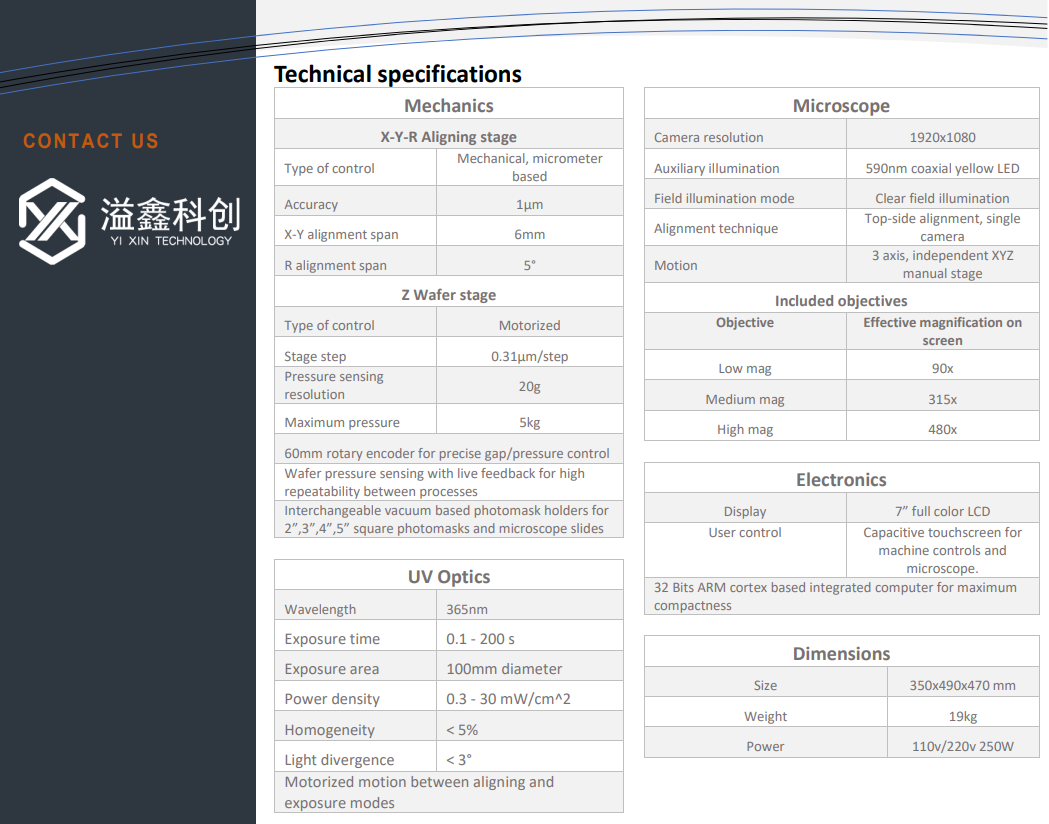Click the '90x' magnification value
Screen dimensions: 1049x824
click(943, 369)
